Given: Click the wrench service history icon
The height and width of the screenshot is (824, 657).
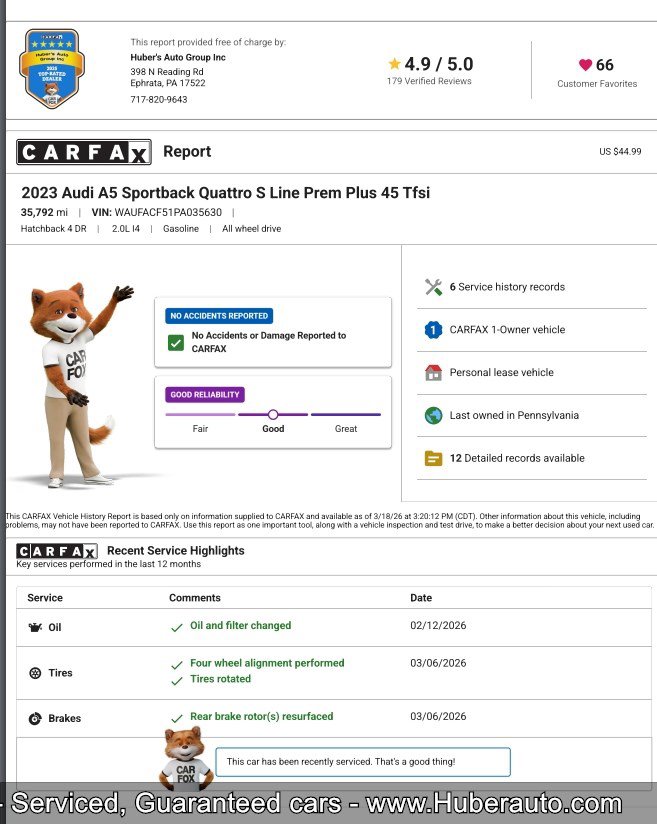Looking at the screenshot, I should coord(433,287).
